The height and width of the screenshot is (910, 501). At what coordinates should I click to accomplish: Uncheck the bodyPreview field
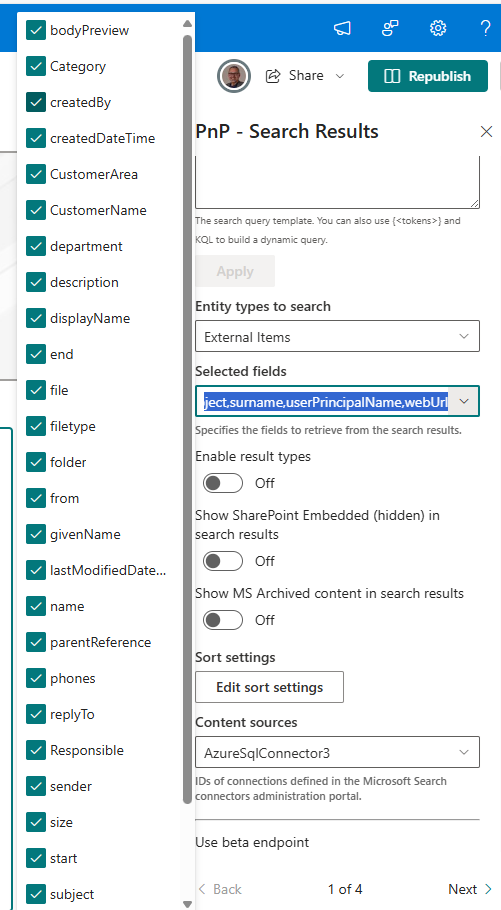36,30
